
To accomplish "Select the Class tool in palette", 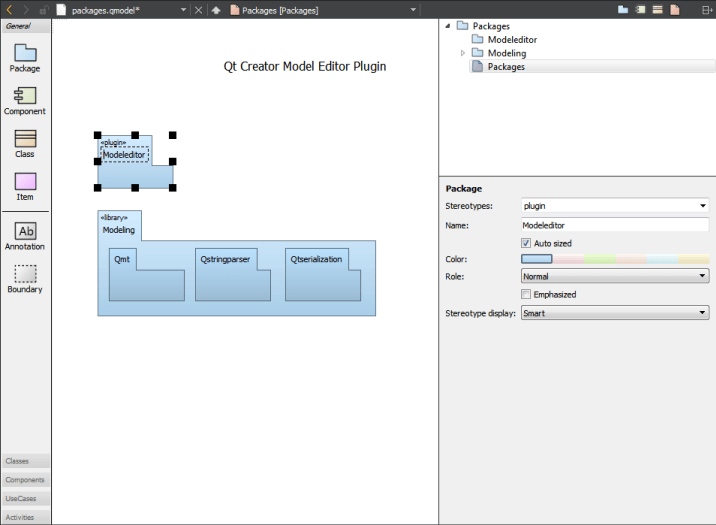I will click(25, 144).
